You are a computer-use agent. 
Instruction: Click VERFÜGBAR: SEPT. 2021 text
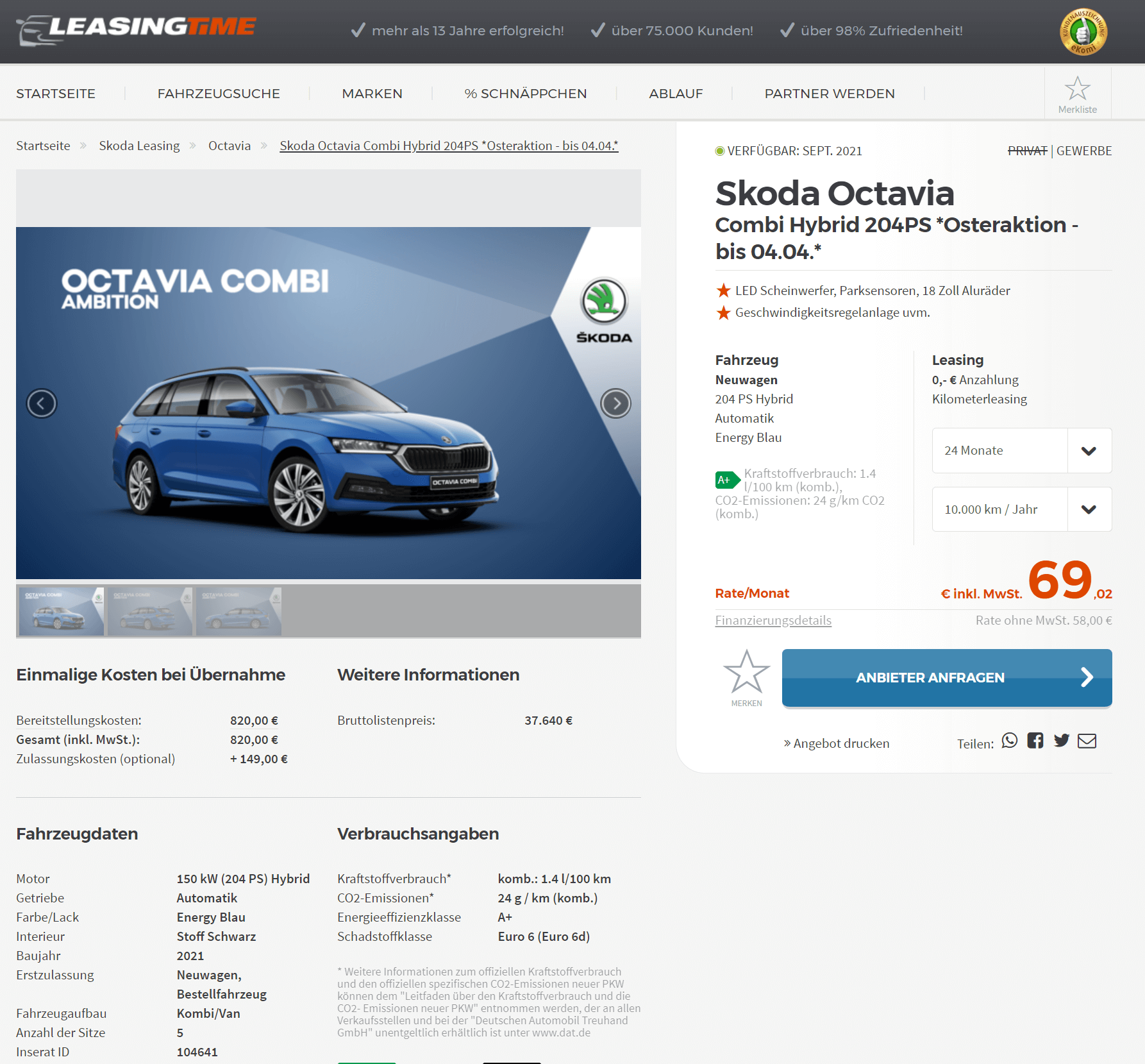(x=794, y=151)
